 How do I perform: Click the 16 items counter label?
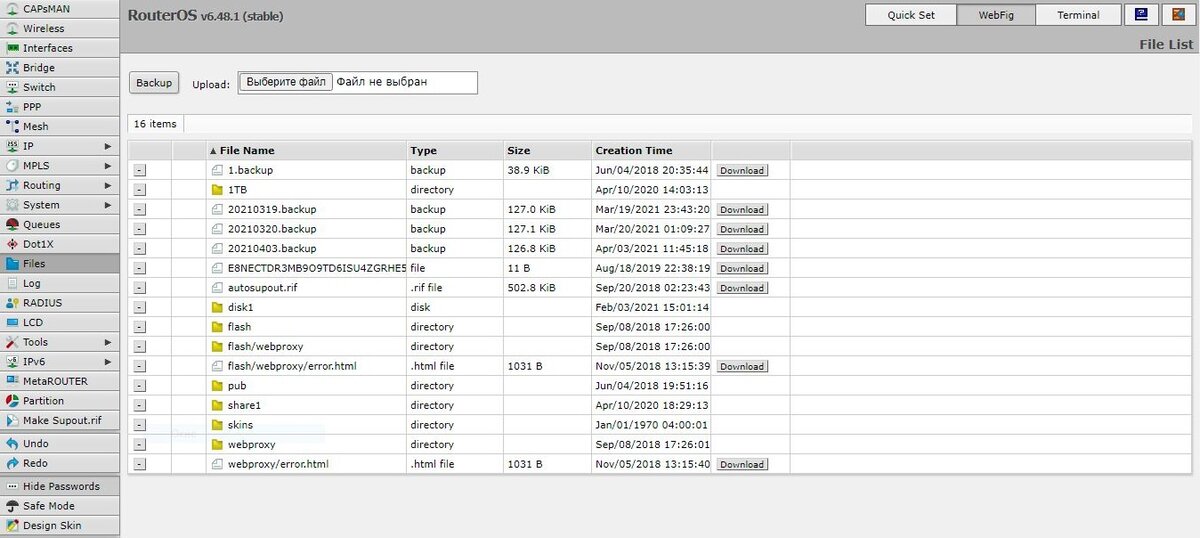pos(155,124)
